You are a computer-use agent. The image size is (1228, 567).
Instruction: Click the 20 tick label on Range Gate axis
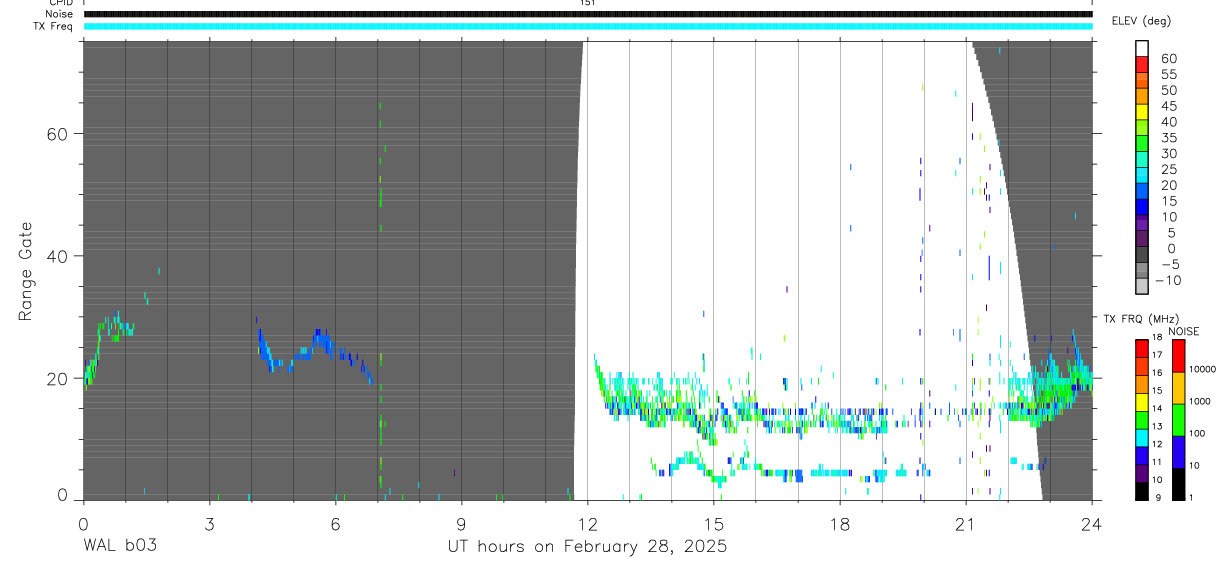59,379
